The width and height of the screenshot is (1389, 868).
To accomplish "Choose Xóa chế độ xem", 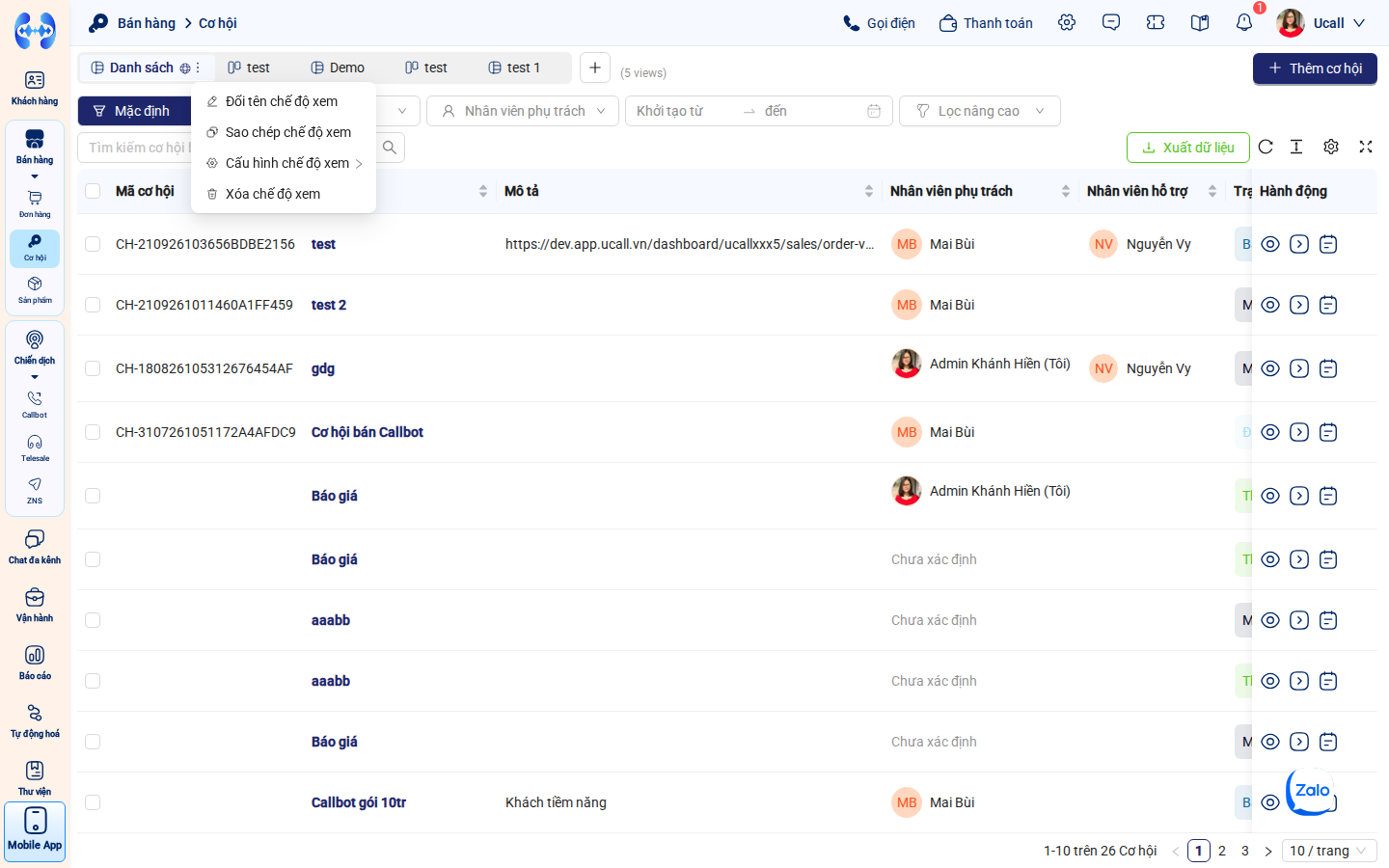I will pos(284,194).
